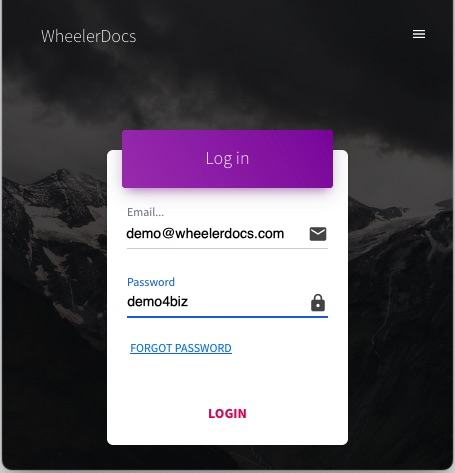Viewport: 455px width, 473px height.
Task: Place cursor on the @ symbol in email
Action: [x=169, y=233]
